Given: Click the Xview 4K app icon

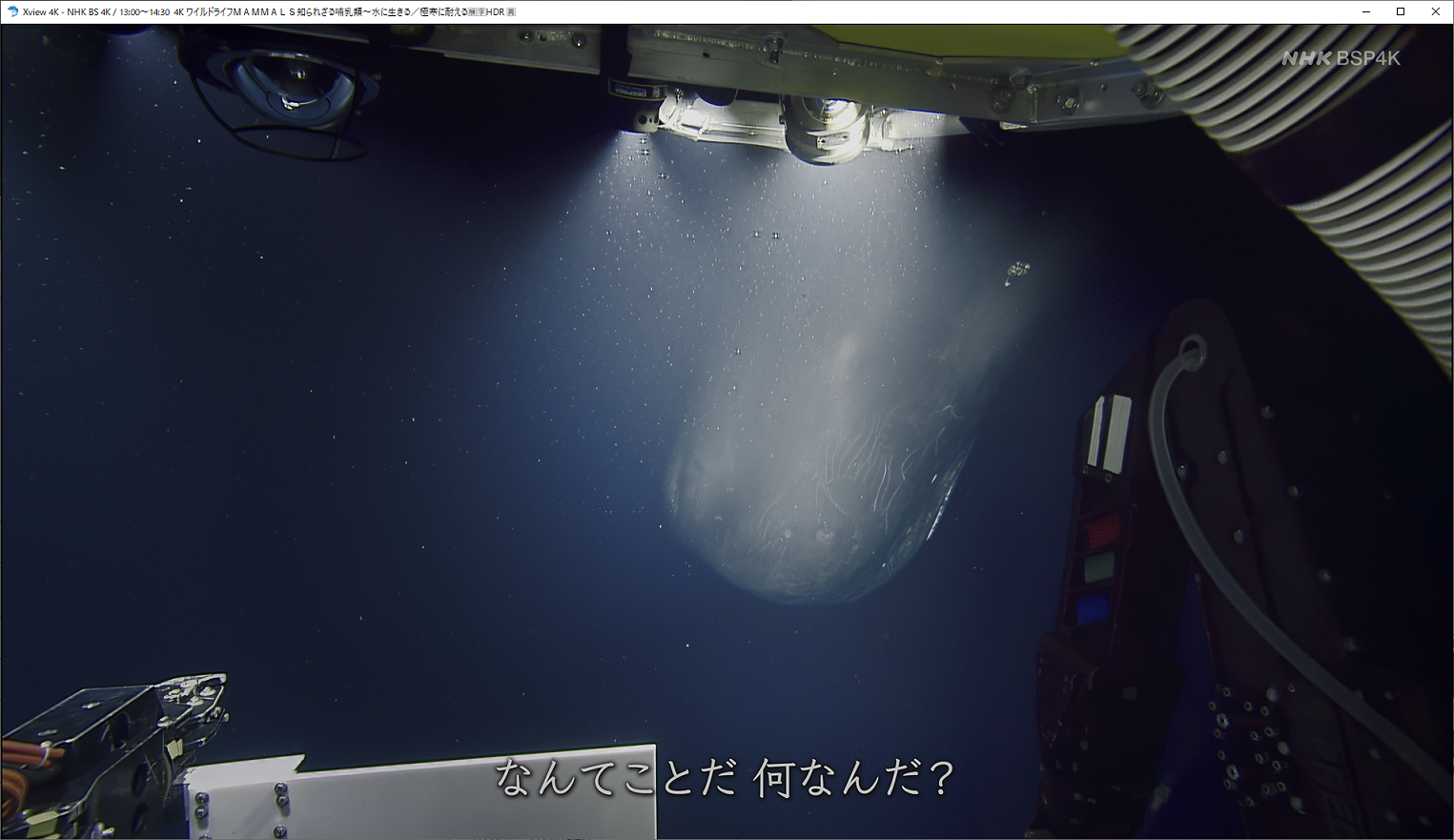Looking at the screenshot, I should 12,11.
